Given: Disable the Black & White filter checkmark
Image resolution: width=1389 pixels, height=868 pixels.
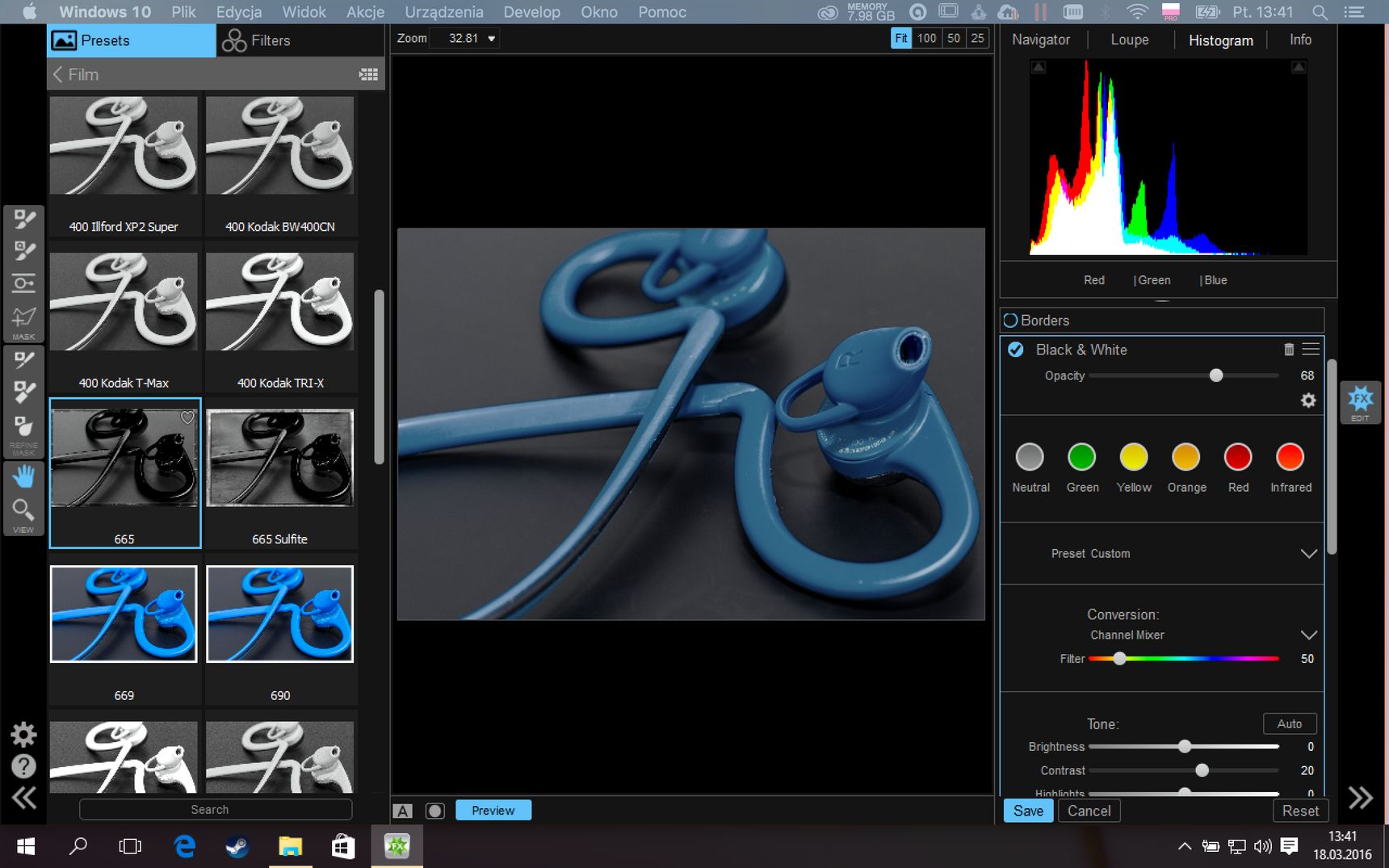Looking at the screenshot, I should [x=1016, y=350].
